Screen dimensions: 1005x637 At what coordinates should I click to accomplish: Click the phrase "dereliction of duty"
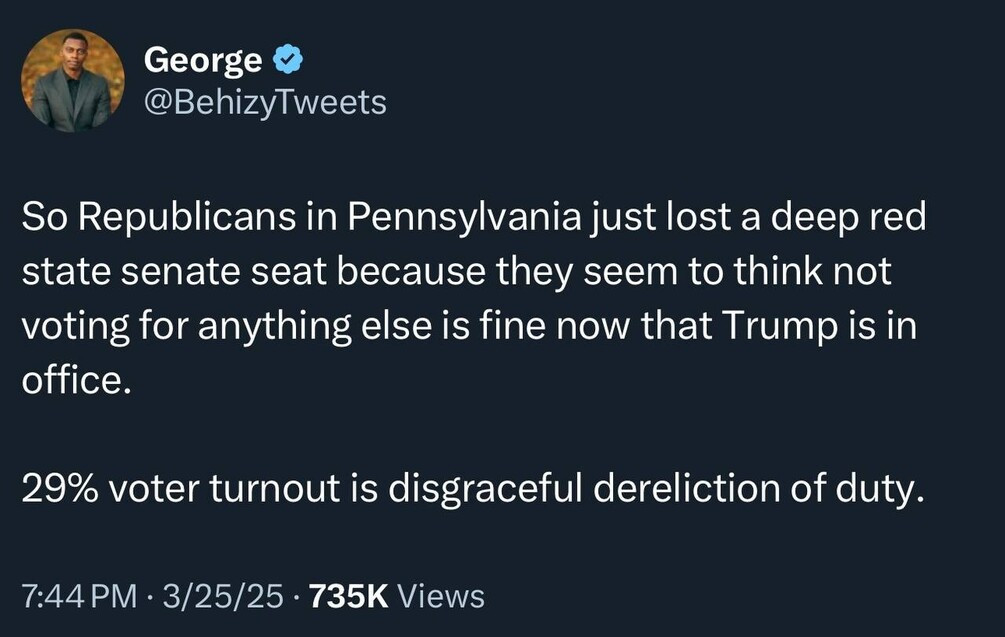pyautogui.click(x=757, y=489)
